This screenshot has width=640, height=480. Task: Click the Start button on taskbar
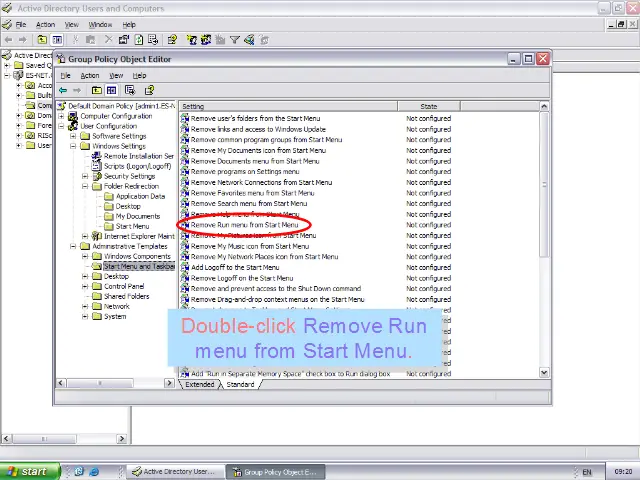pos(29,471)
